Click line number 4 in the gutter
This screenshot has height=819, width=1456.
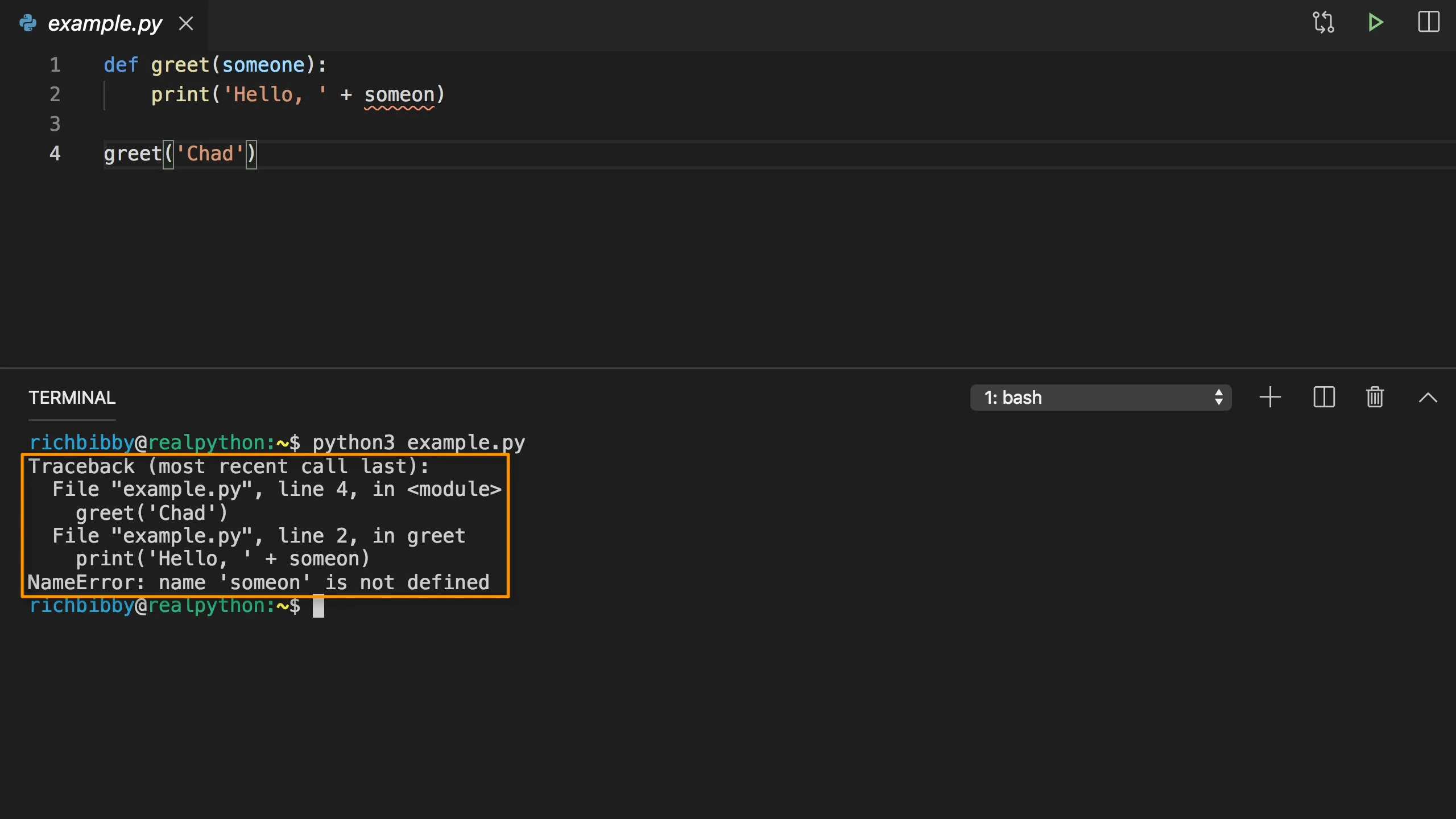point(55,154)
